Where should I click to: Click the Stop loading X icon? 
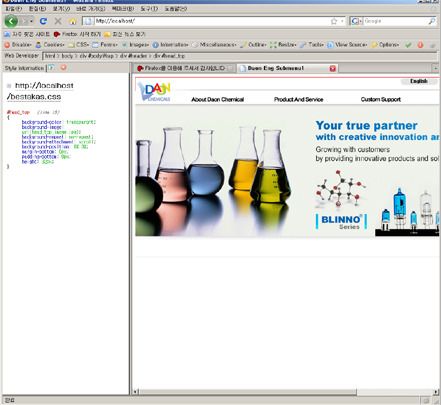(58, 21)
